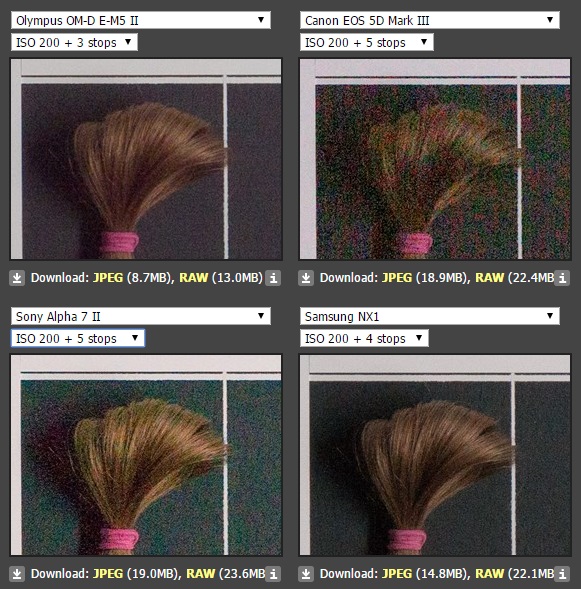581x589 pixels.
Task: Download the Samsung 14.8MB JPEG file
Action: point(397,574)
